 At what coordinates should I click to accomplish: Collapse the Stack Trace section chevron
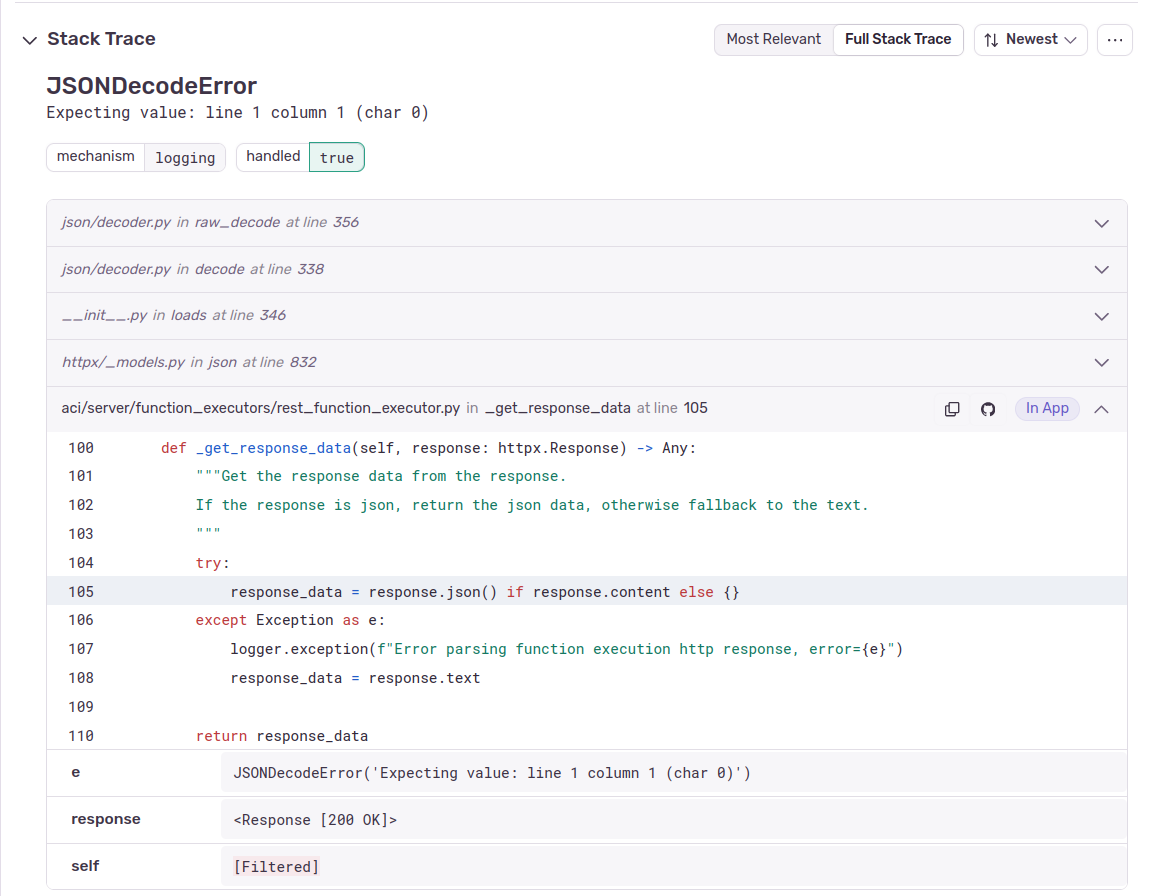pyautogui.click(x=29, y=40)
